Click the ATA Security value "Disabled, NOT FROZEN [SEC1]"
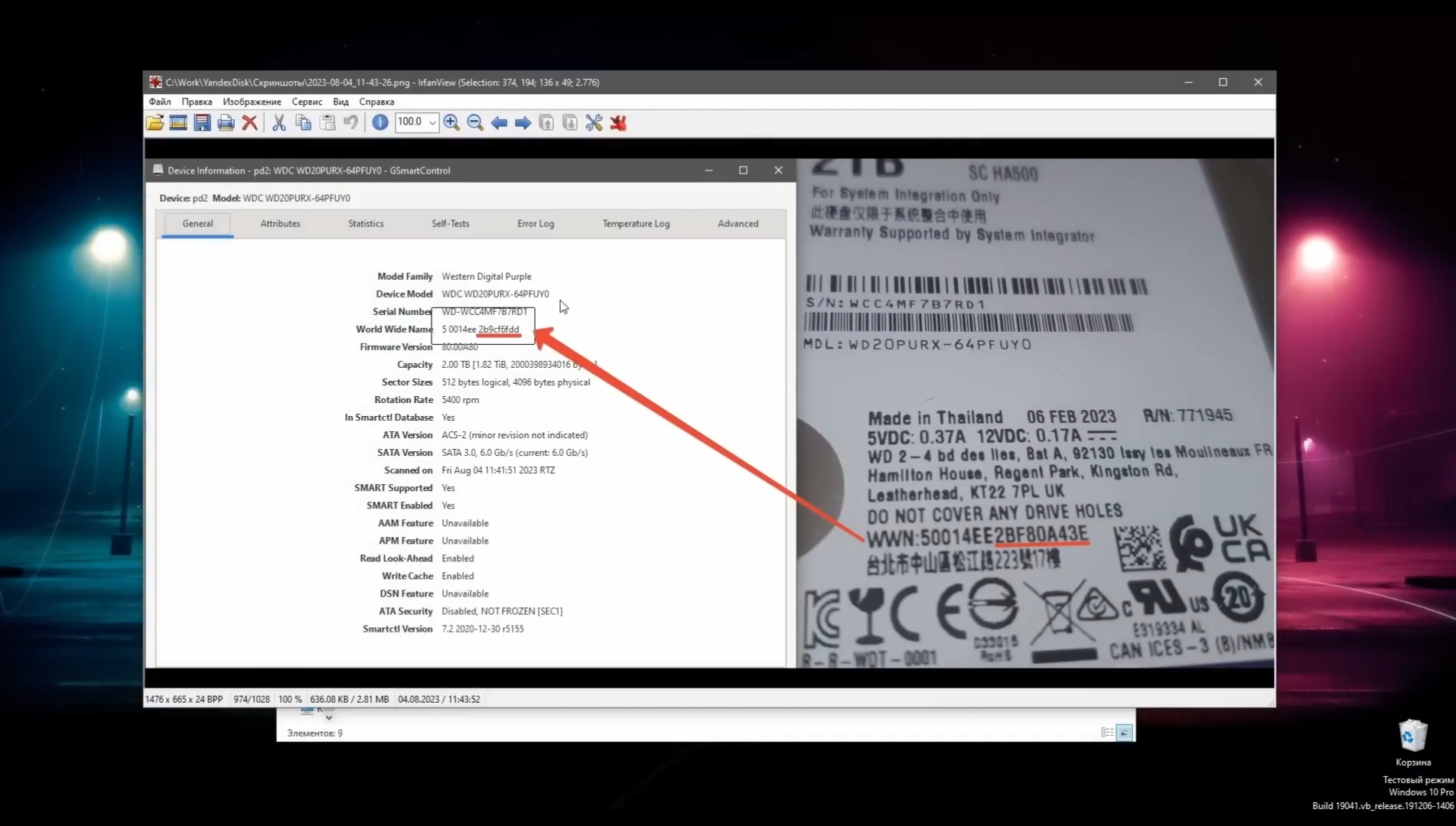 (x=502, y=611)
